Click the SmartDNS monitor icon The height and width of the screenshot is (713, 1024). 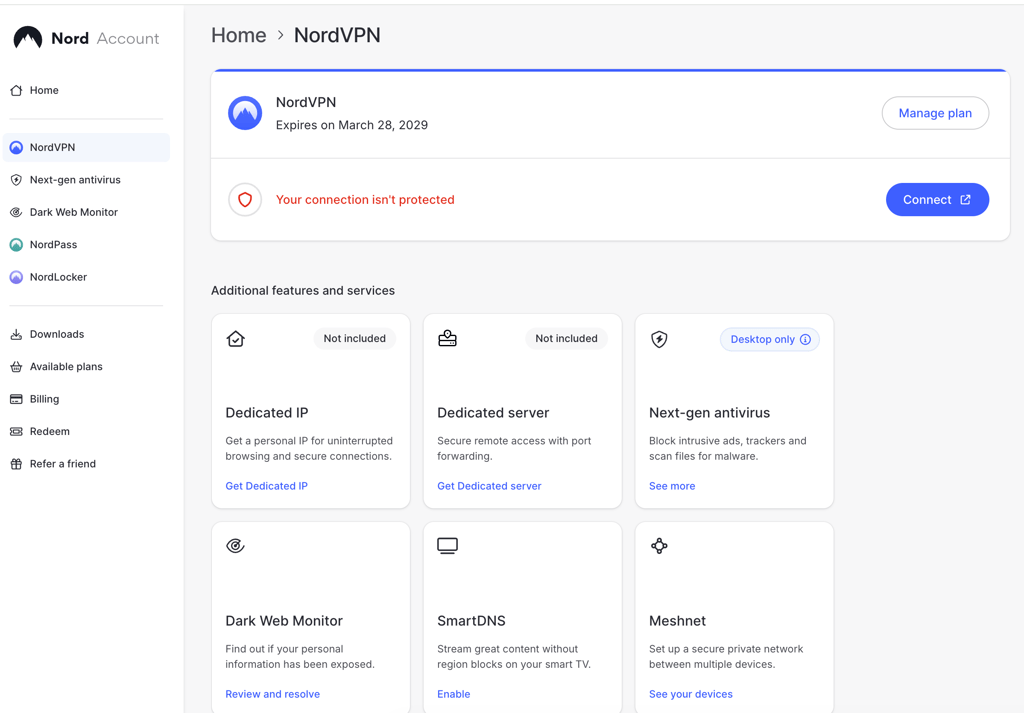447,546
